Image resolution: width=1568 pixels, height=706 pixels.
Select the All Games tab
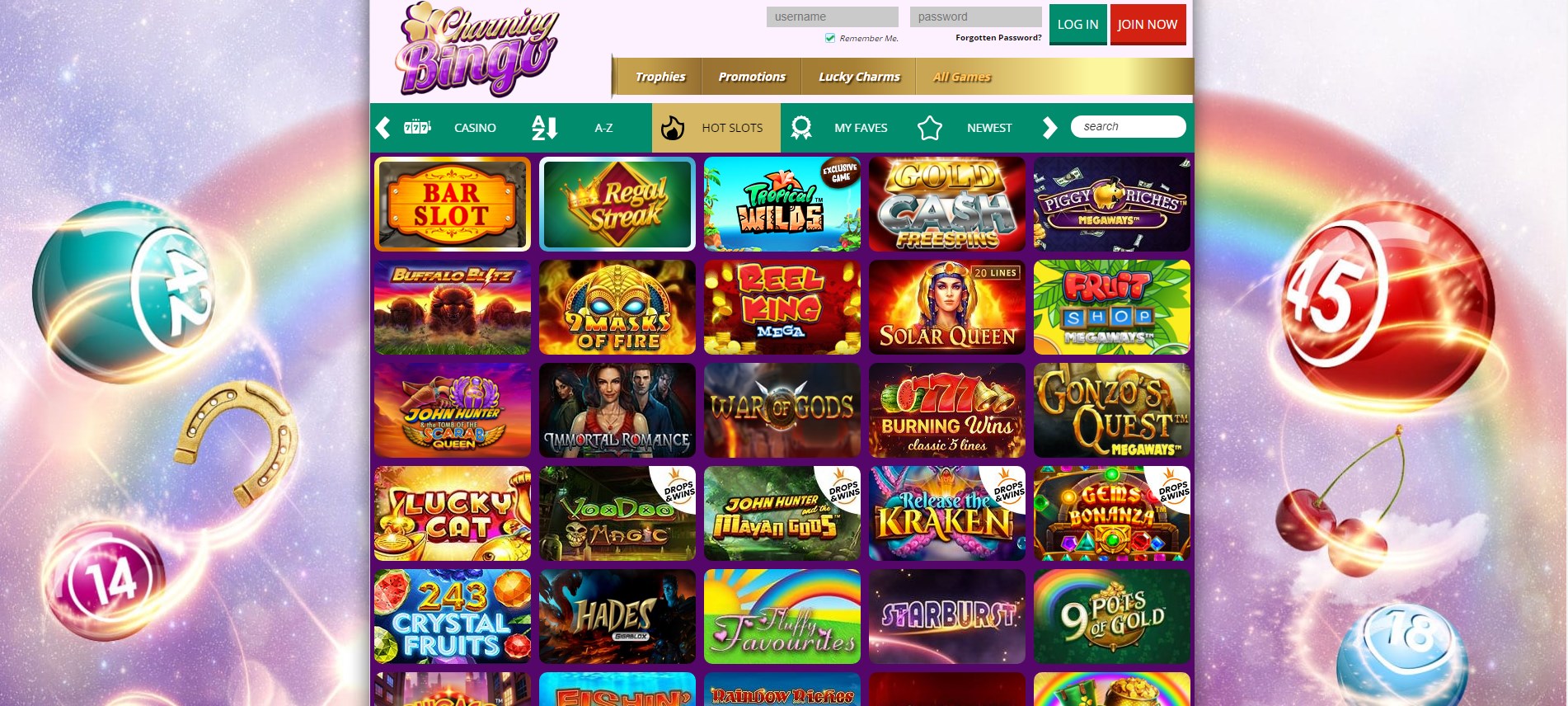pyautogui.click(x=962, y=77)
